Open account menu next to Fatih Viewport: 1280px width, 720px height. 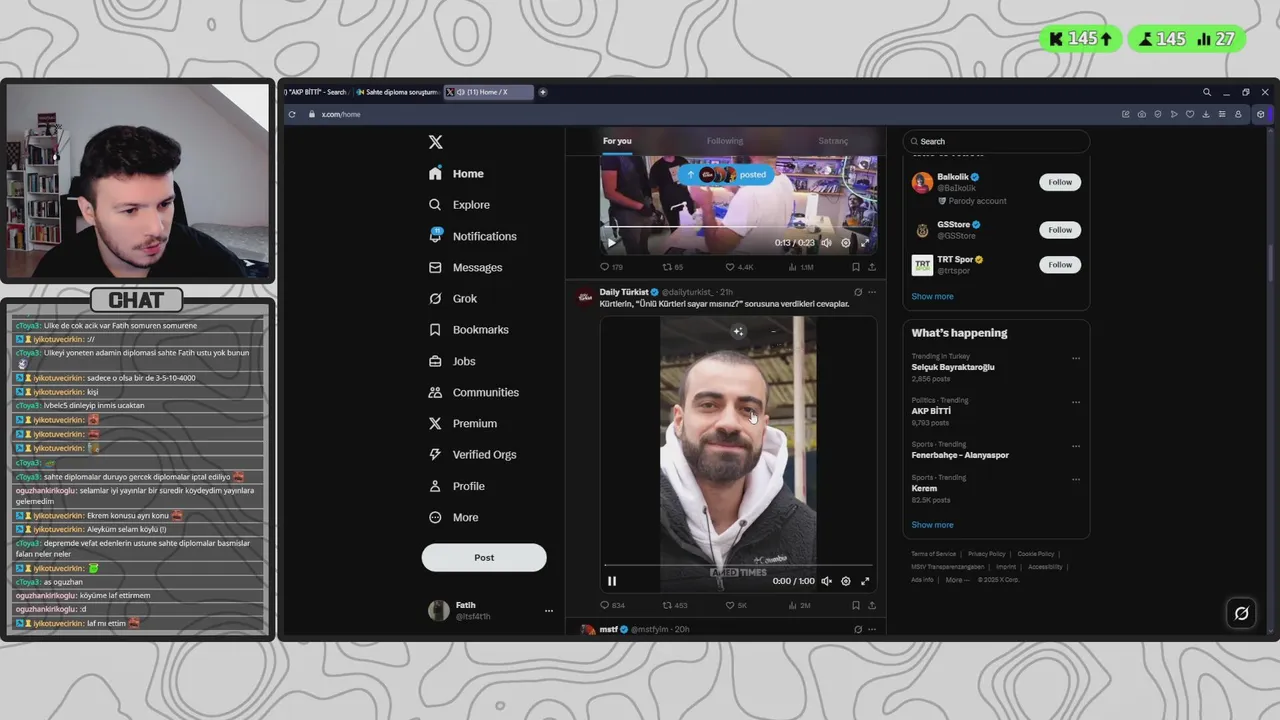548,610
